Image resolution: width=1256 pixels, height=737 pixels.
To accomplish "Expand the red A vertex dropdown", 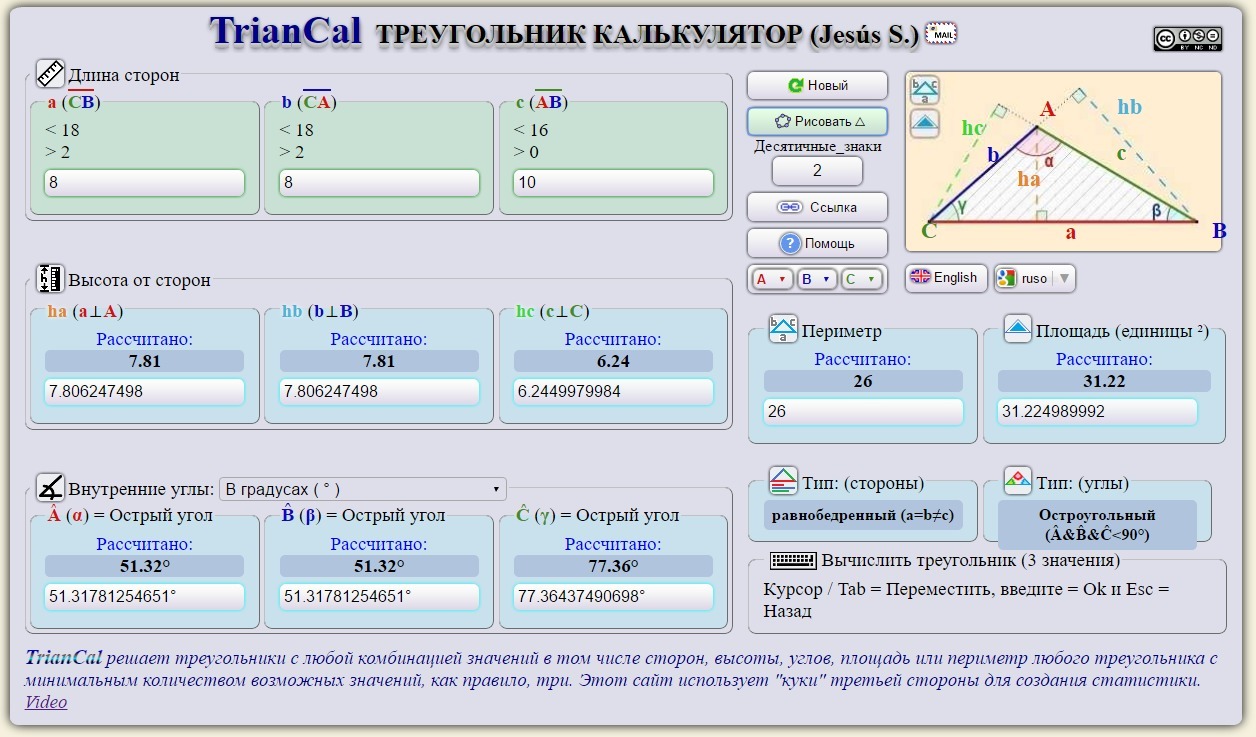I will coord(771,280).
